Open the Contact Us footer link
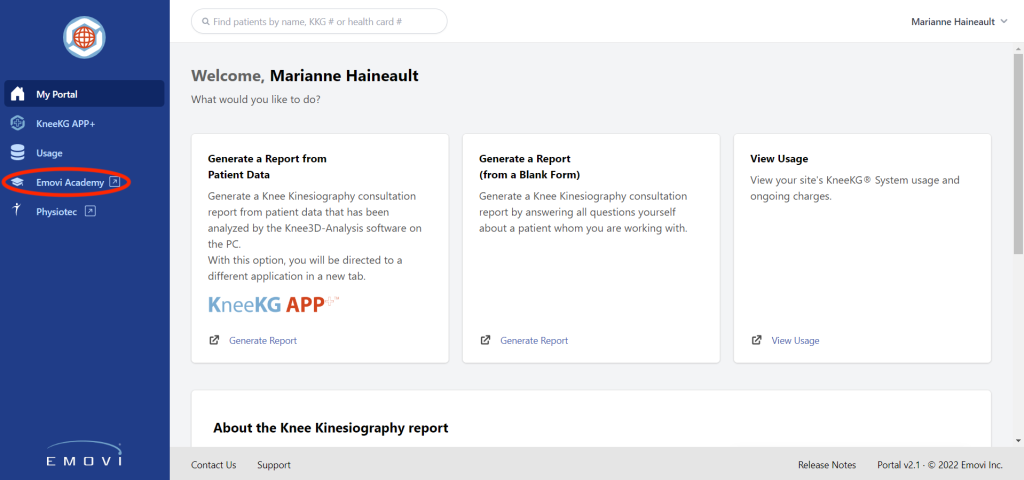The width and height of the screenshot is (1024, 480). (214, 465)
